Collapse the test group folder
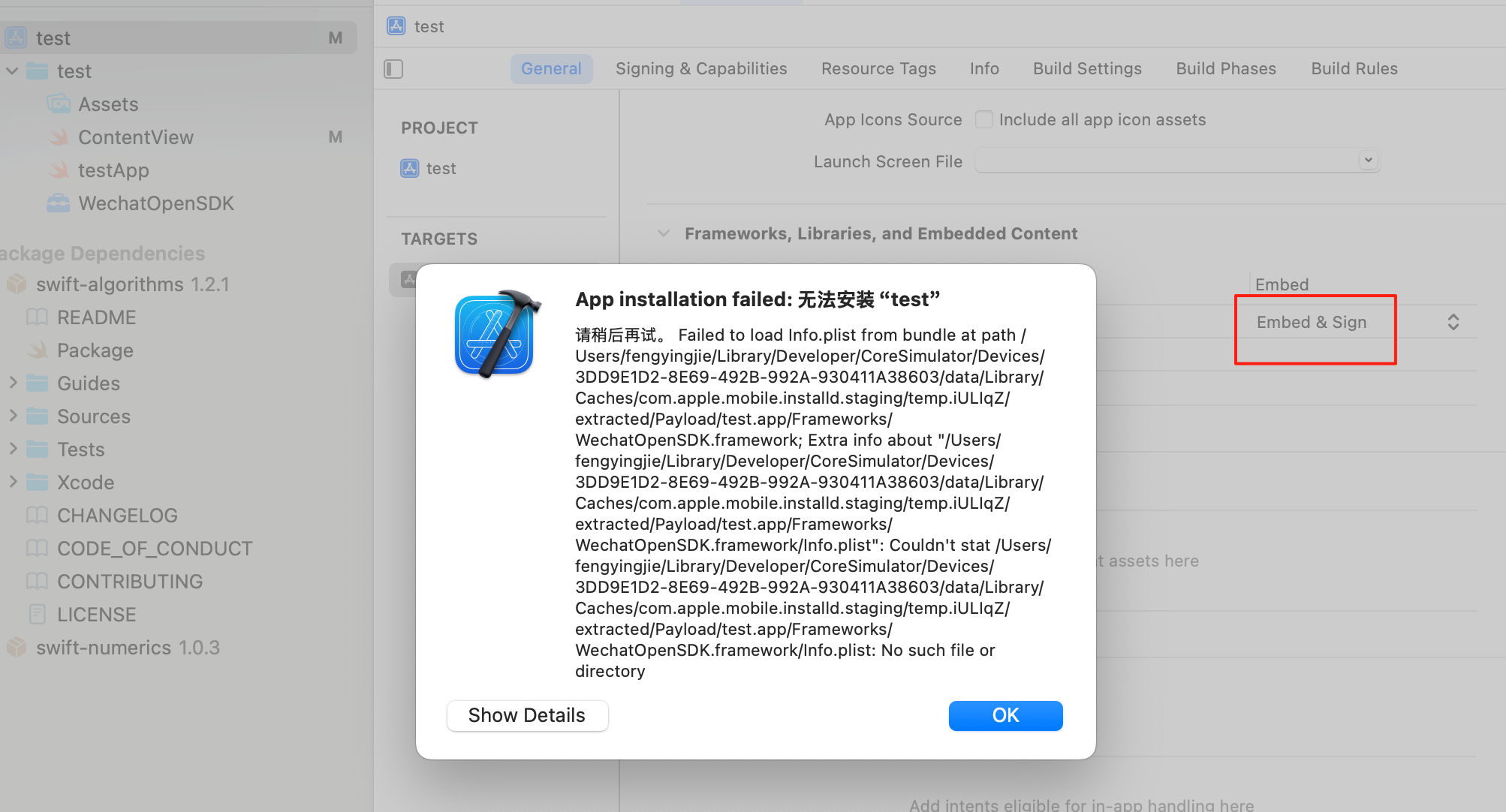Screen dimensions: 1506x812 click(13, 71)
